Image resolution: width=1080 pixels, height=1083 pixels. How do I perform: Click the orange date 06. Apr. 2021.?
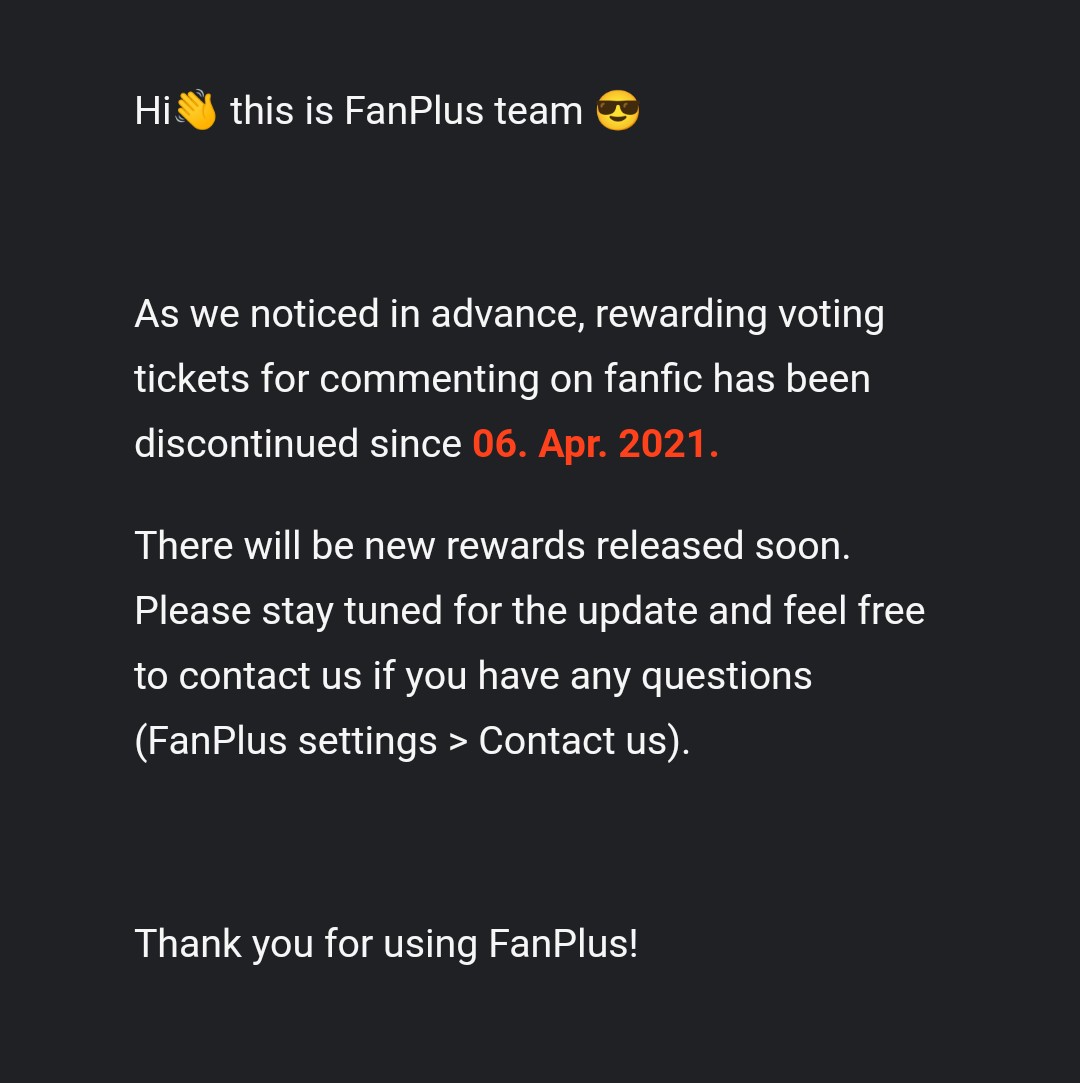coord(595,444)
